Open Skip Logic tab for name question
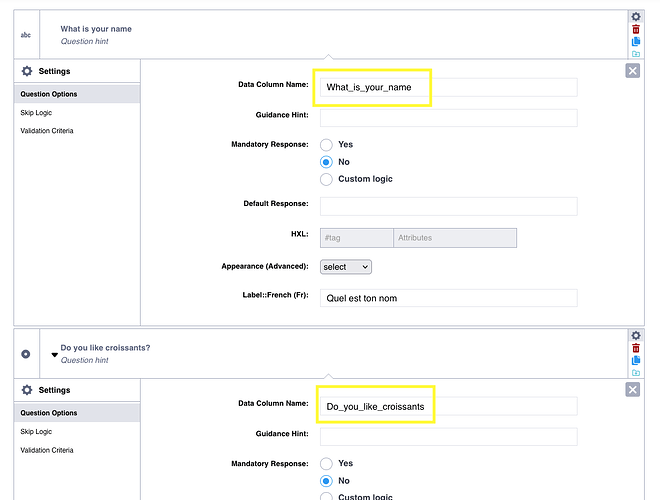The width and height of the screenshot is (660, 500). point(36,113)
